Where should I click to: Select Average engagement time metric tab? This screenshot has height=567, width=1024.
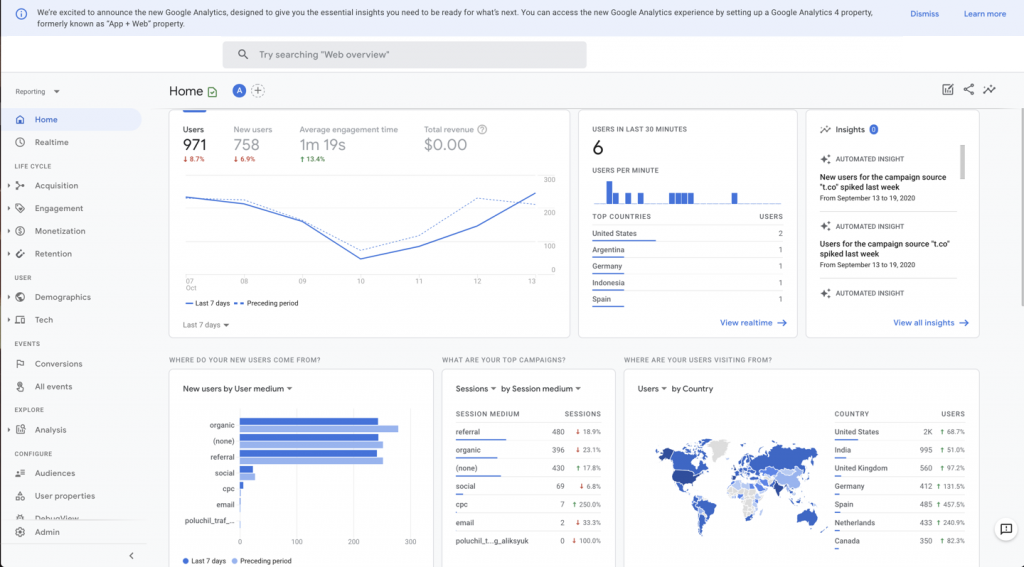tap(348, 144)
